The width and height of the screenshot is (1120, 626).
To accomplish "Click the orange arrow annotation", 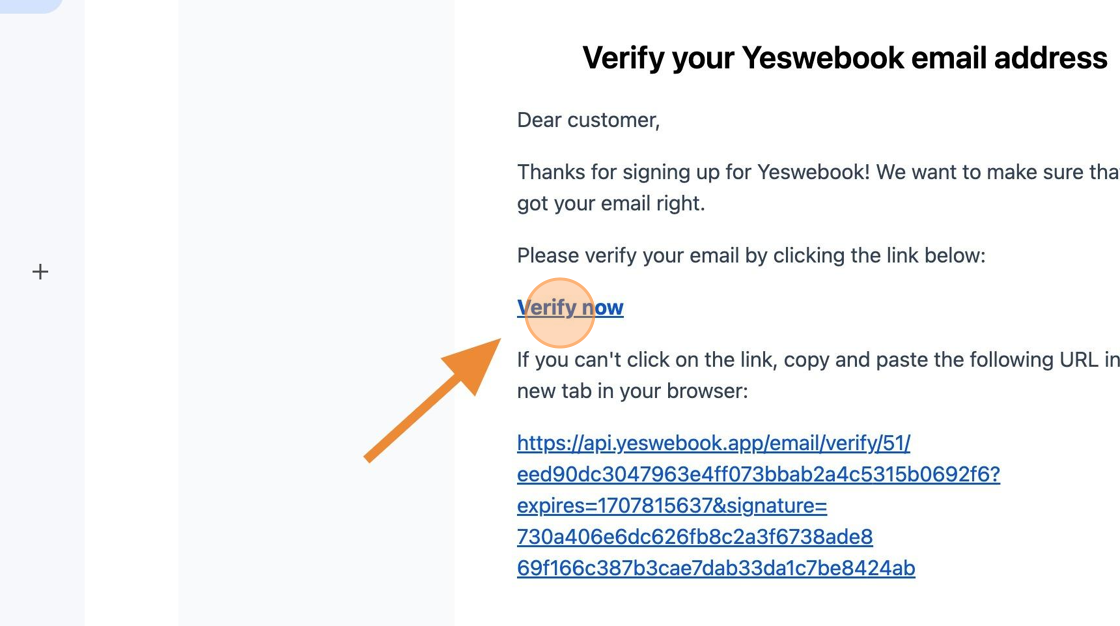I will [x=433, y=400].
